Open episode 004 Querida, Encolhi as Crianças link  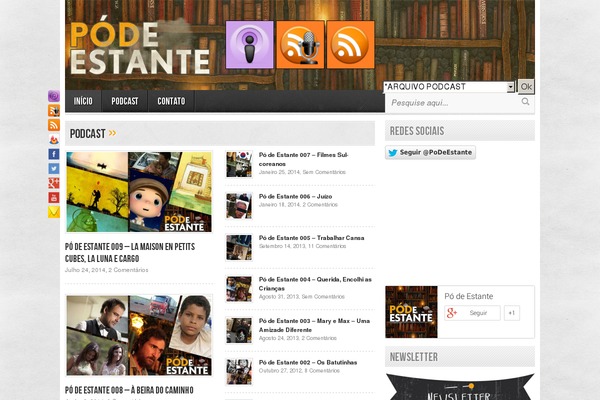315,284
